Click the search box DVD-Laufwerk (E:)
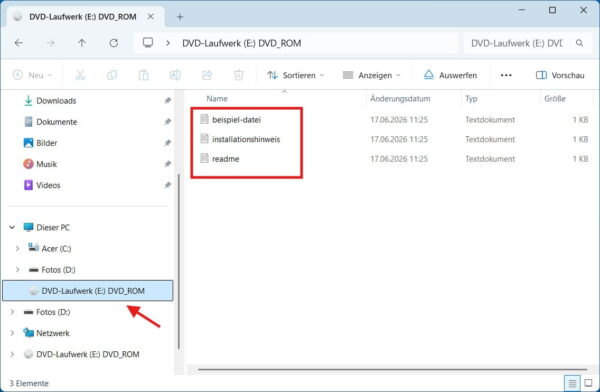The image size is (600, 392). (527, 43)
